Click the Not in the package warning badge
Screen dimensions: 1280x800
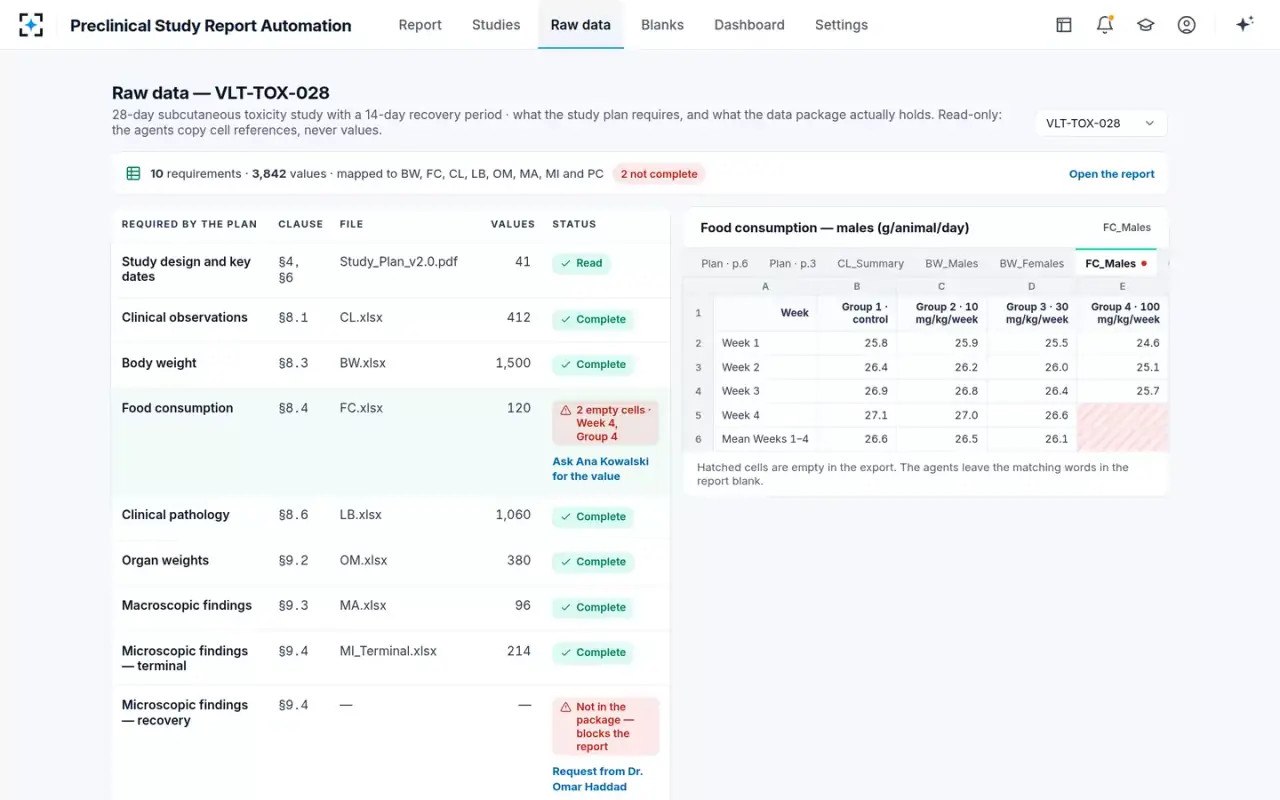(x=605, y=727)
